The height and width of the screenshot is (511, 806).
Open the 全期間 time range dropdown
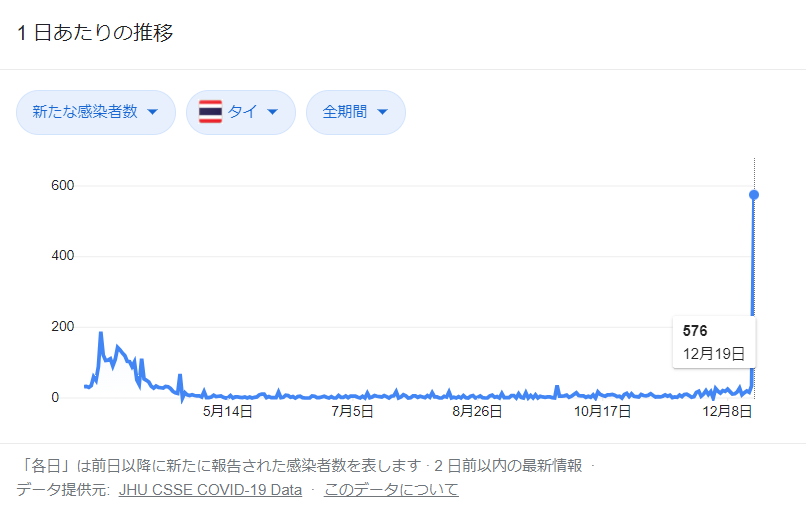click(x=355, y=112)
